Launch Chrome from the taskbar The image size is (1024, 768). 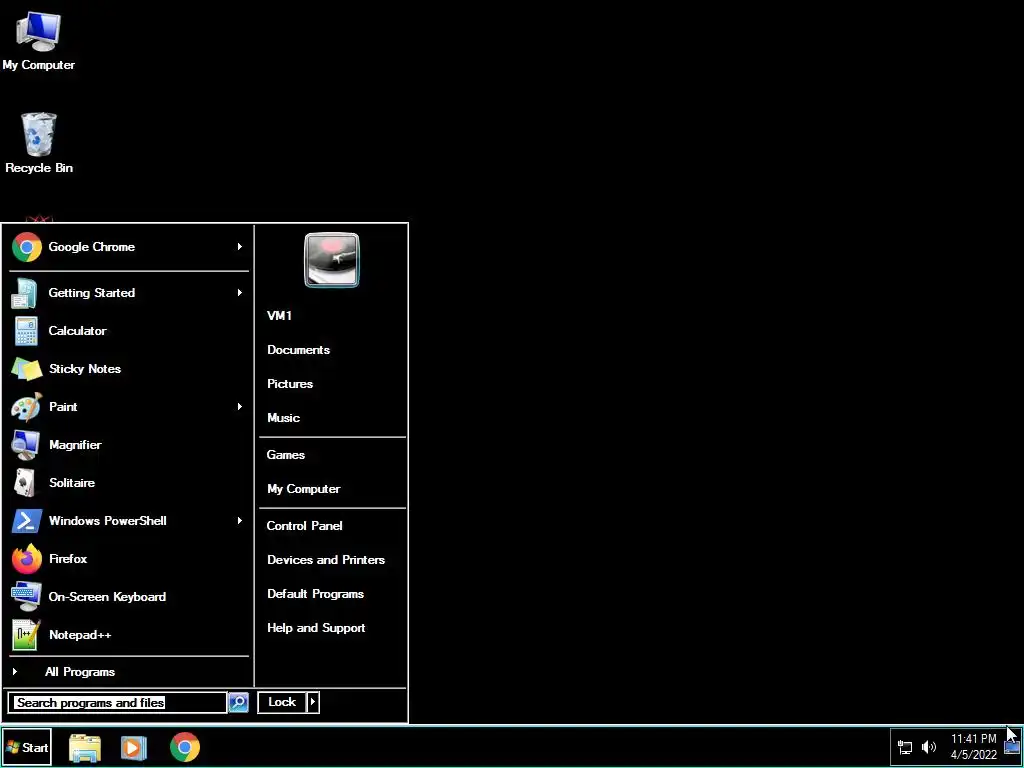[x=185, y=748]
